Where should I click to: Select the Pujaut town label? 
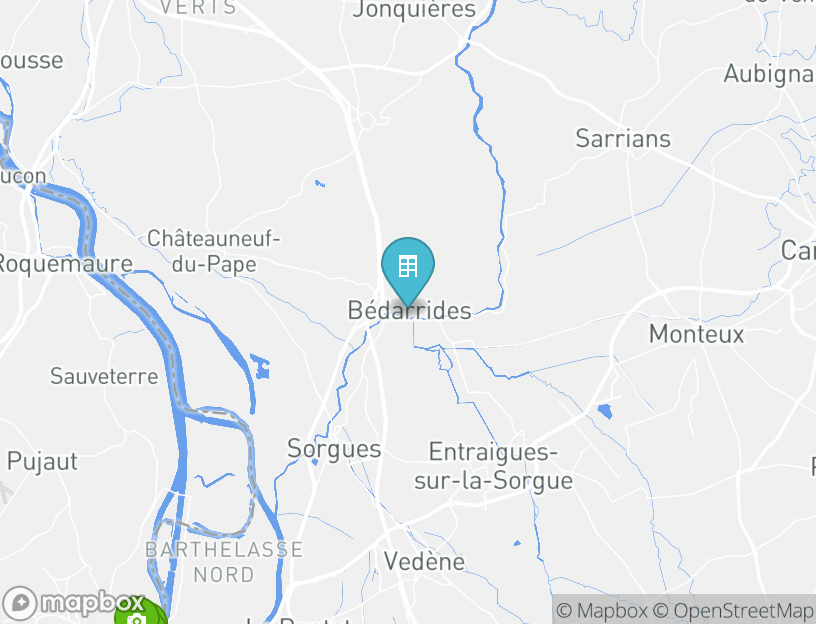42,462
